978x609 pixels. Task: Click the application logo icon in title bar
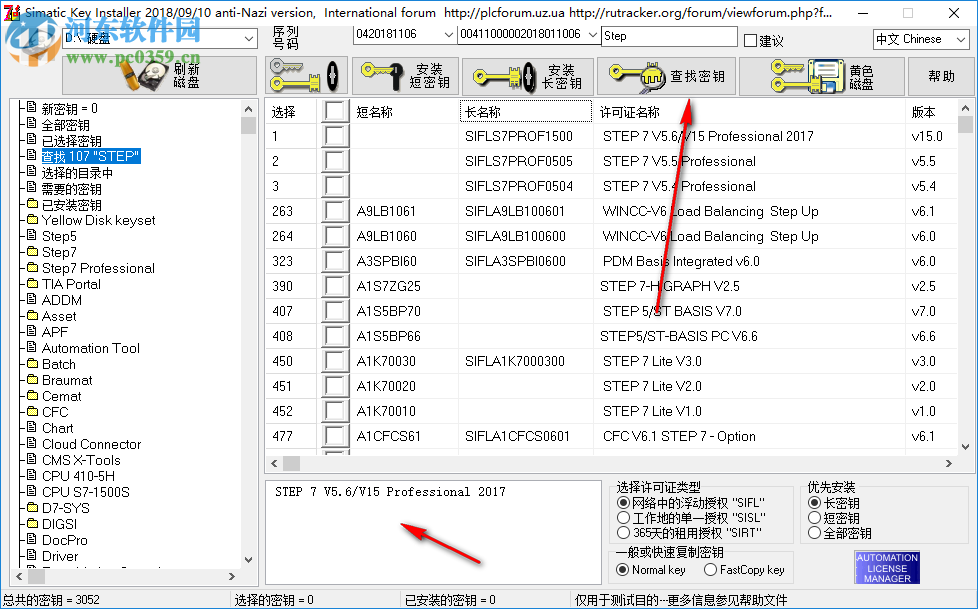[x=10, y=13]
